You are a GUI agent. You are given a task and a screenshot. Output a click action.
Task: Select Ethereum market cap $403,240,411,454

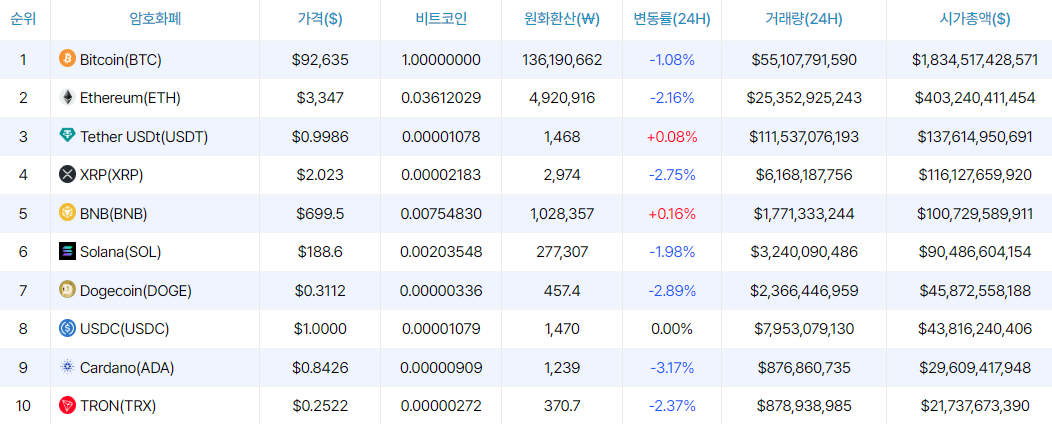975,98
